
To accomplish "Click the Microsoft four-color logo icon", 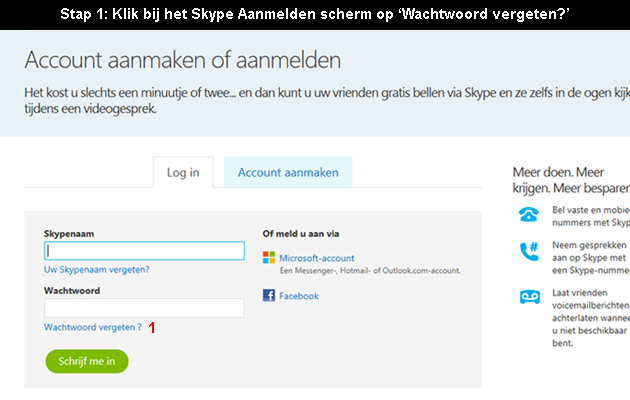I will click(x=269, y=257).
